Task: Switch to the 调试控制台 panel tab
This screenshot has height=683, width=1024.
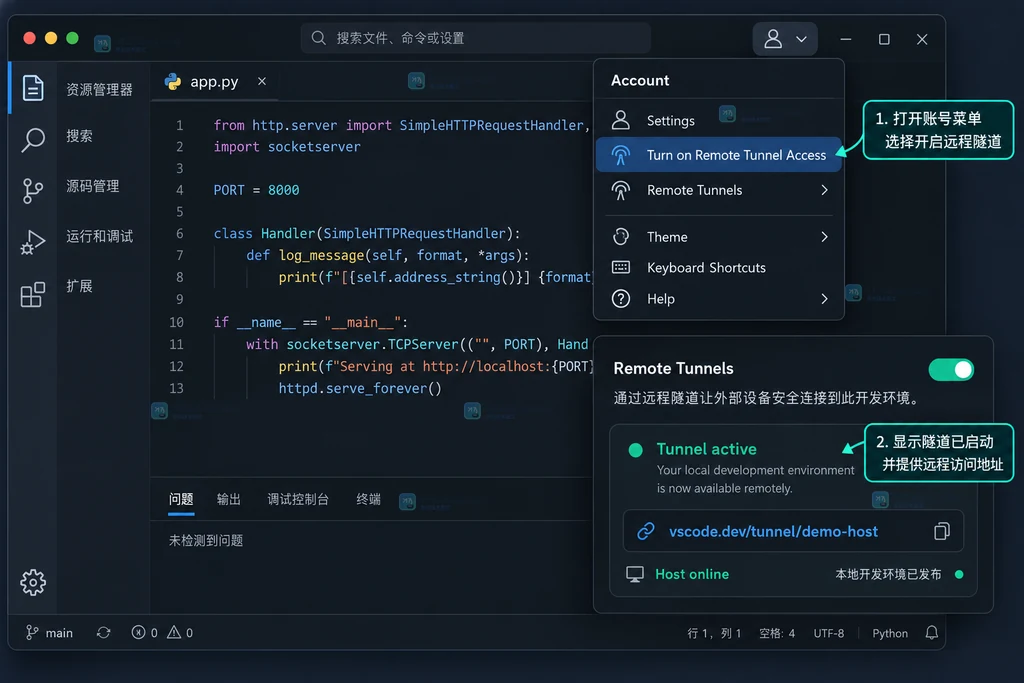Action: (x=298, y=500)
